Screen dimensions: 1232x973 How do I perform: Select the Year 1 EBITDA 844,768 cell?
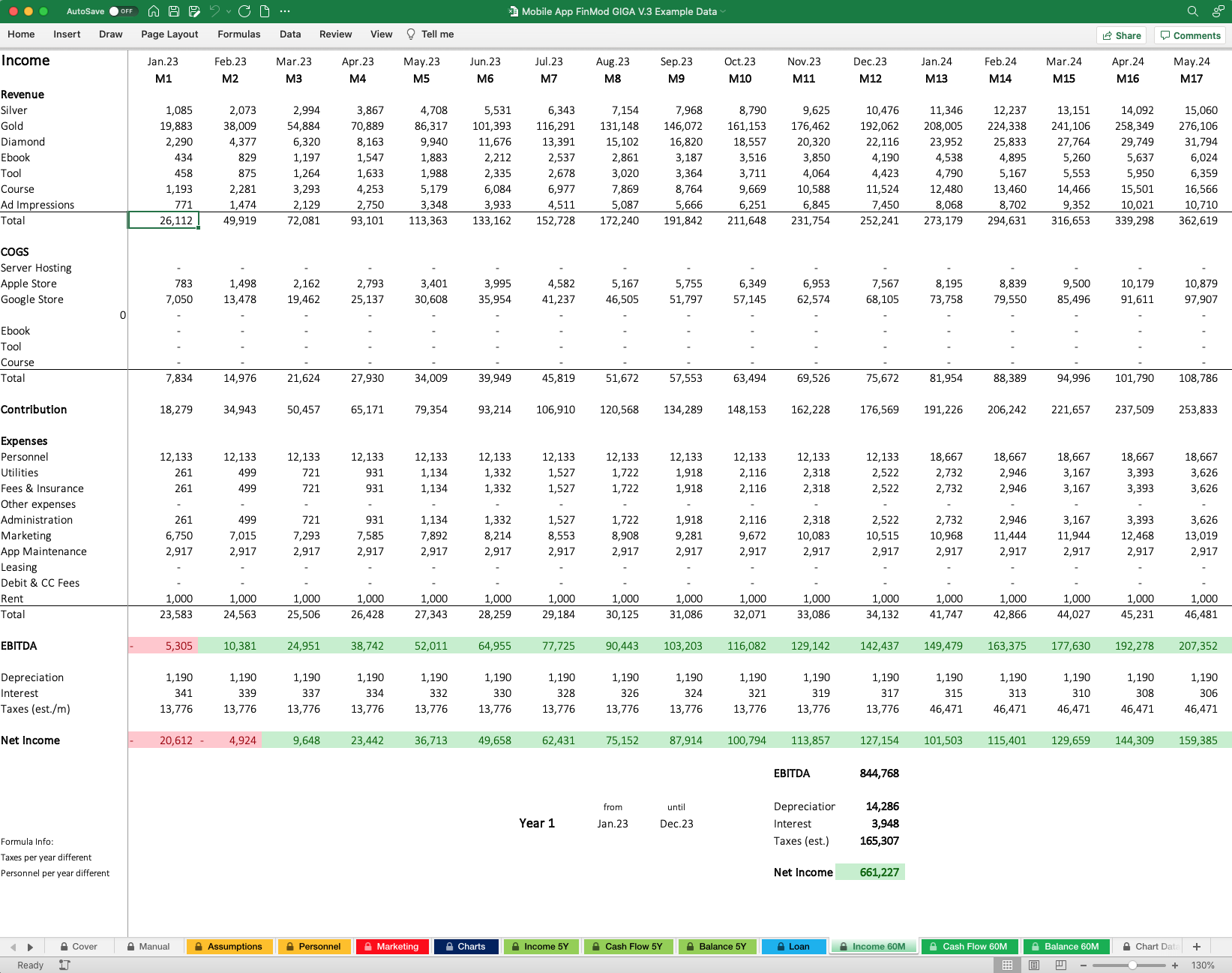pyautogui.click(x=870, y=773)
